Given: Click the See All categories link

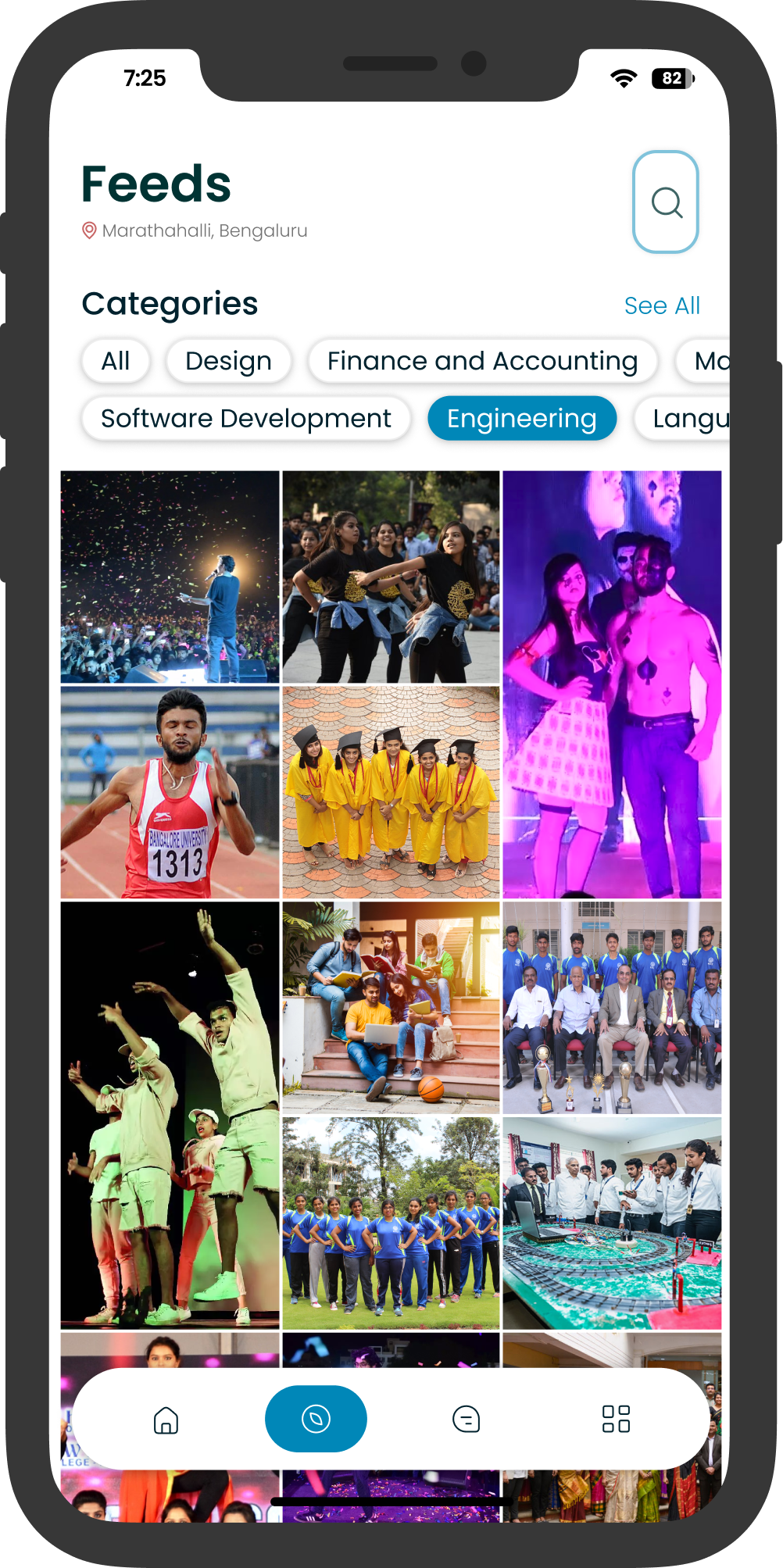Looking at the screenshot, I should click(x=661, y=305).
